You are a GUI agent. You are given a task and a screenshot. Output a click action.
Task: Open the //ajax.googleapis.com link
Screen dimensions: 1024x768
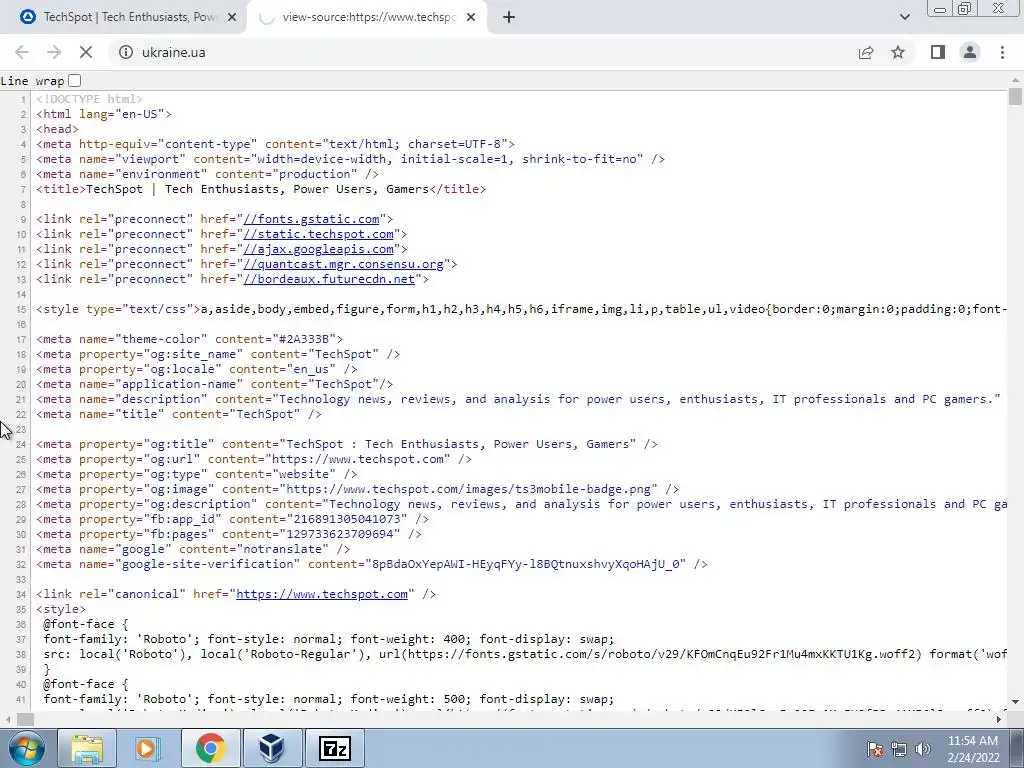point(318,249)
